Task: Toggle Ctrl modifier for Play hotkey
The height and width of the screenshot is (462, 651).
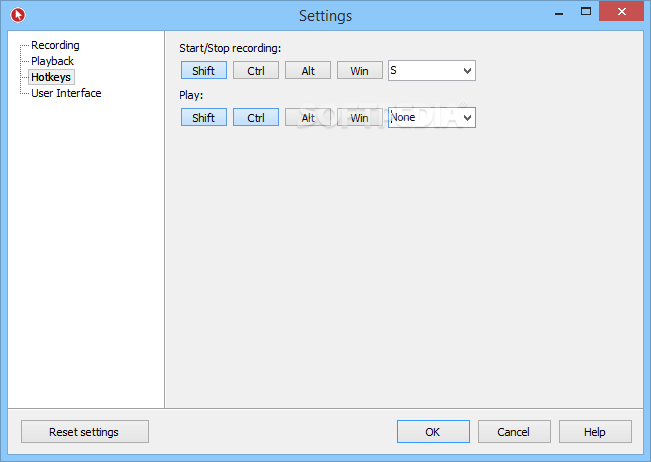Action: click(x=256, y=117)
